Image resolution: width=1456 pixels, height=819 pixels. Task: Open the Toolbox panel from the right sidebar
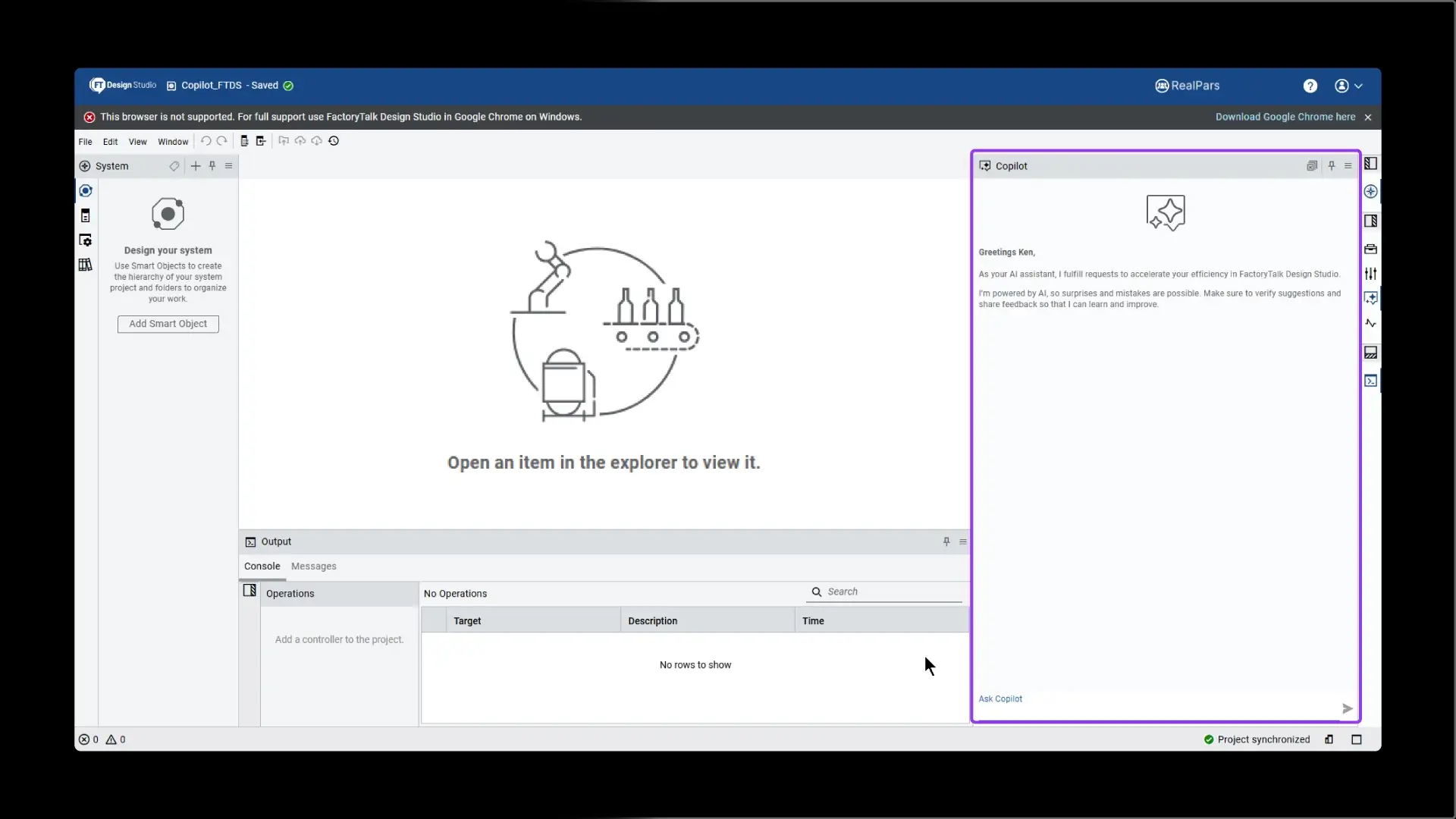[1371, 249]
